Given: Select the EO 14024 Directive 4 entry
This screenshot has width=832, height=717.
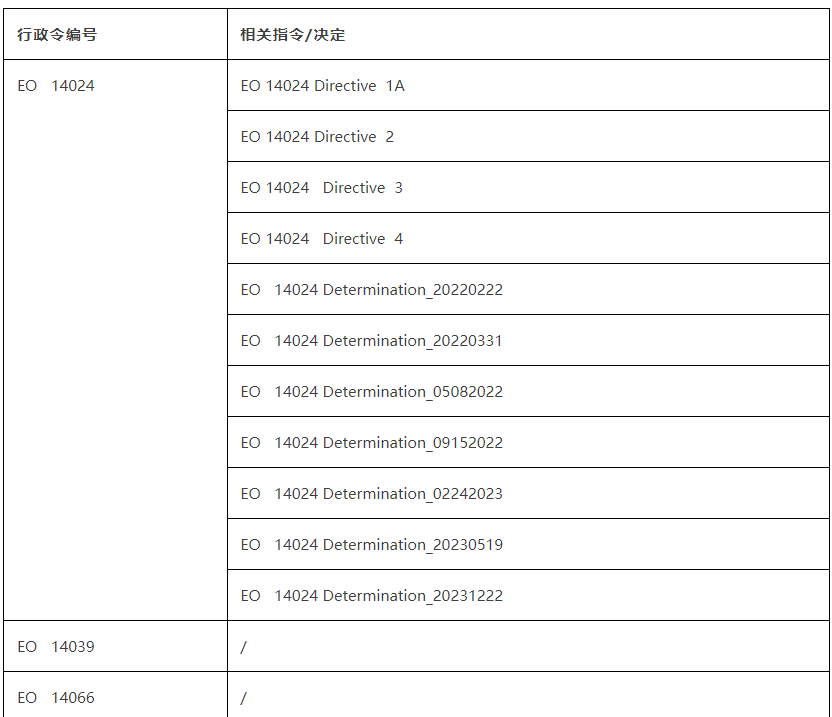Looking at the screenshot, I should pyautogui.click(x=322, y=239).
